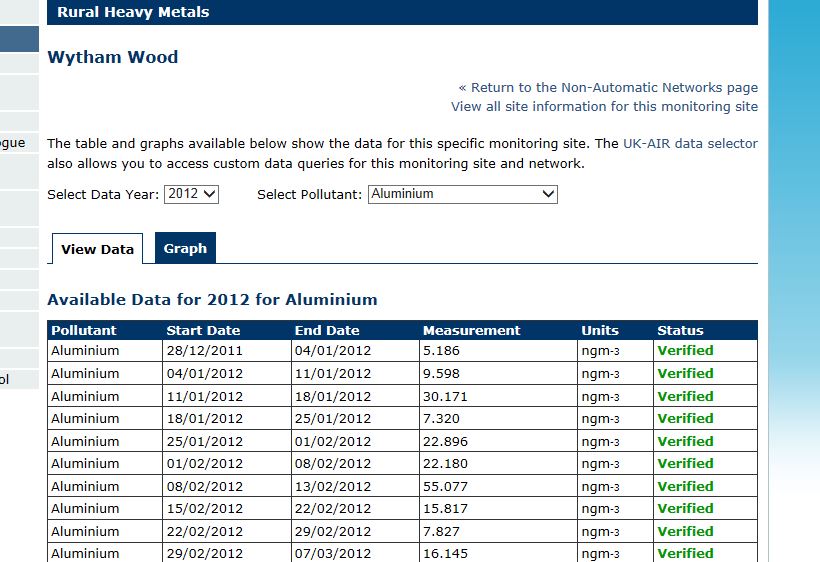Screen dimensions: 820x562
Task: Click the 55.077 measurement cell
Action: pos(445,486)
